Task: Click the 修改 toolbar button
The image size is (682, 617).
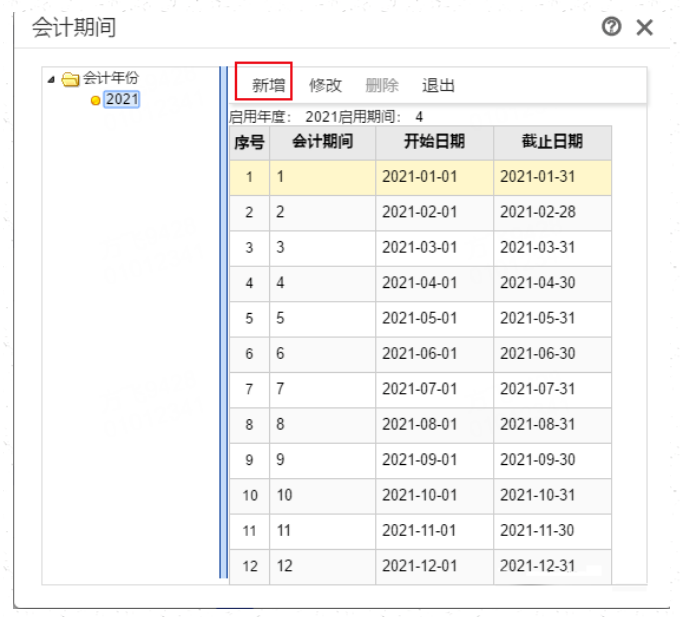Action: 325,85
